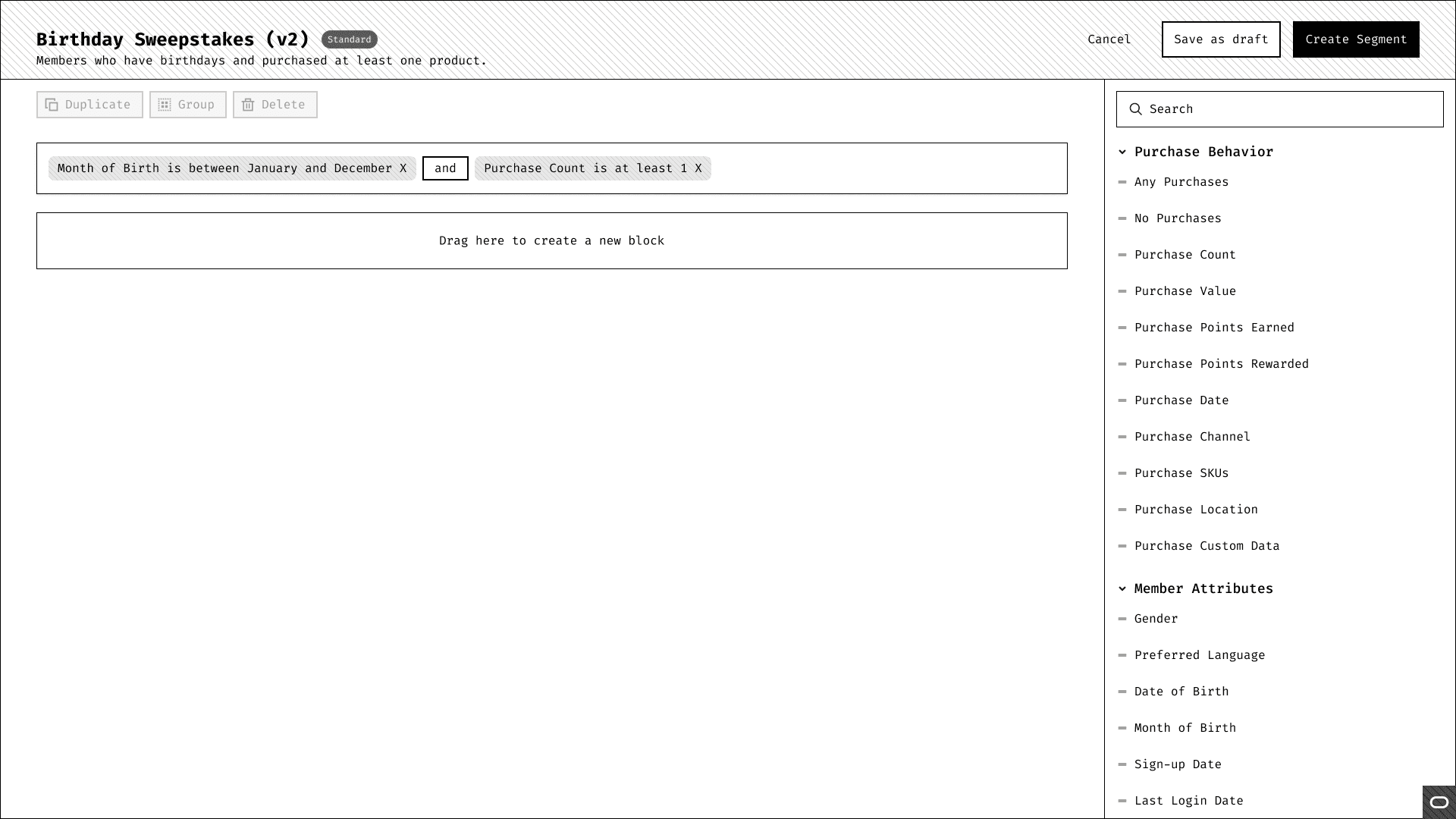
Task: Select the Purchase SKUs attribute
Action: tap(1181, 473)
